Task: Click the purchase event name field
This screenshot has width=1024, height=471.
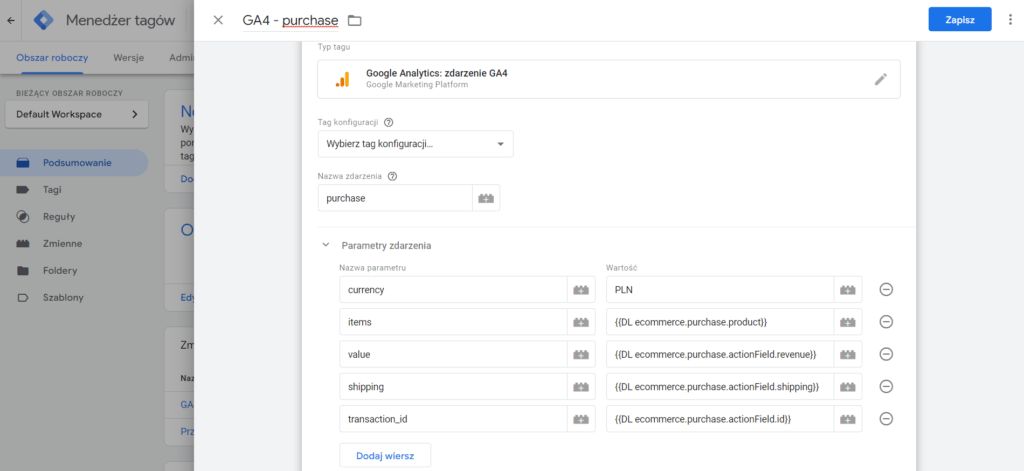Action: 394,198
